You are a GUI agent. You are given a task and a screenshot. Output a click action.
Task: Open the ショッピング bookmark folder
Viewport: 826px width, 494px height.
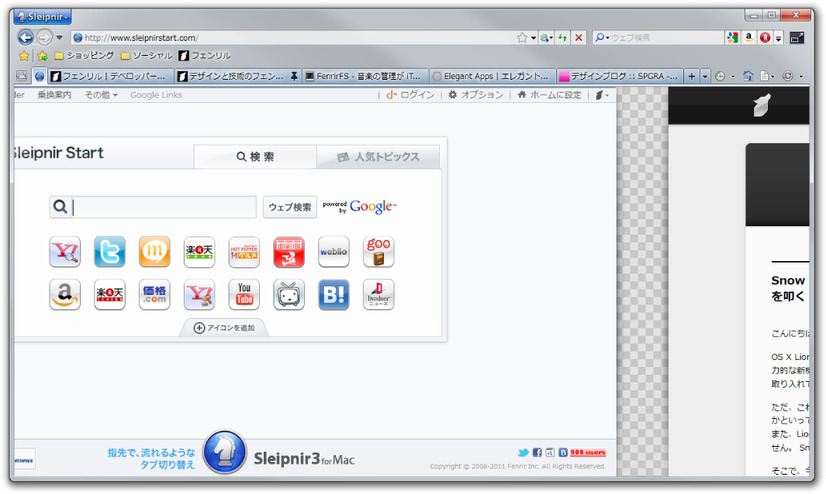(84, 55)
